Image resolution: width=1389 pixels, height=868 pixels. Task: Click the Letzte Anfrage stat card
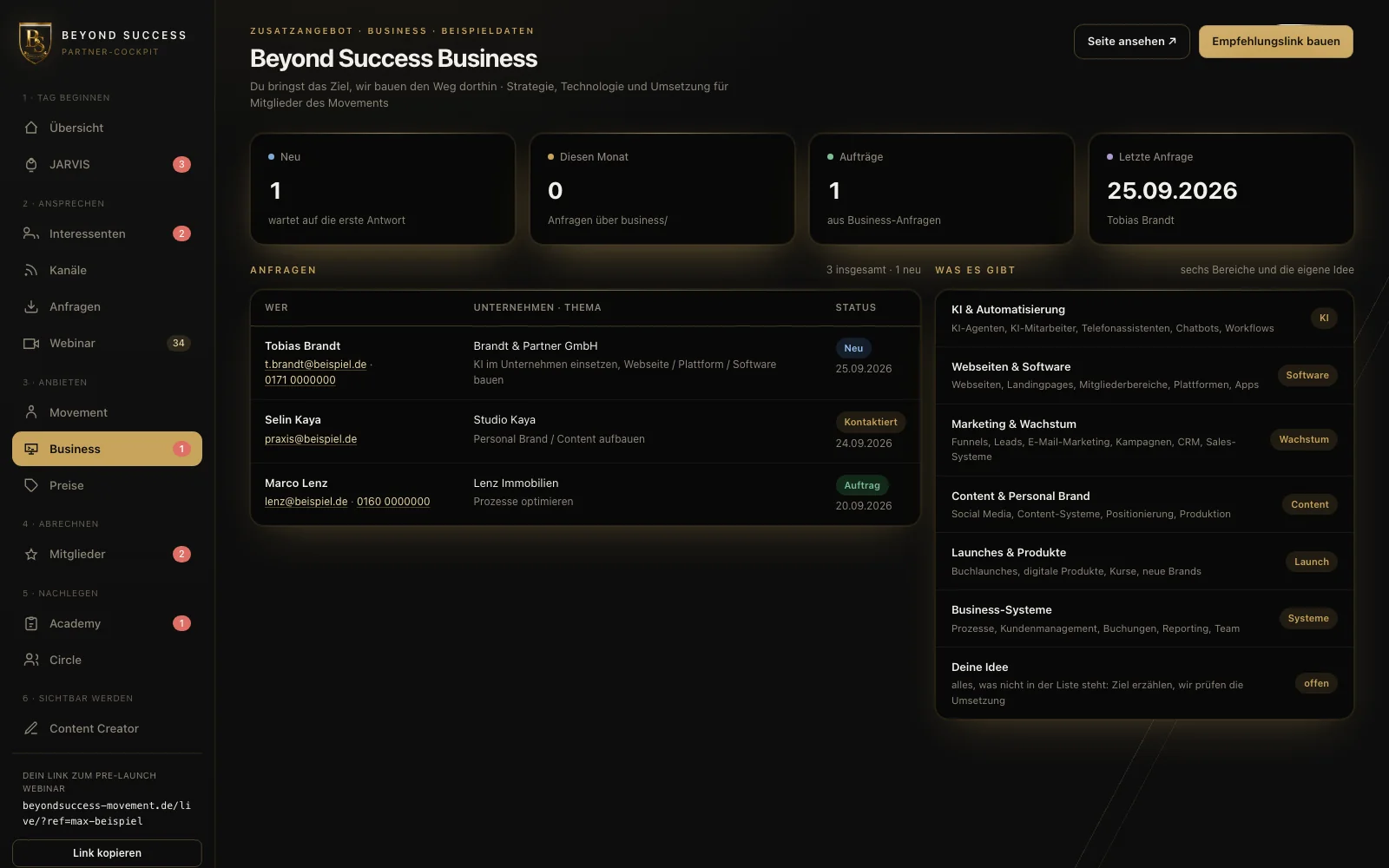coord(1221,188)
